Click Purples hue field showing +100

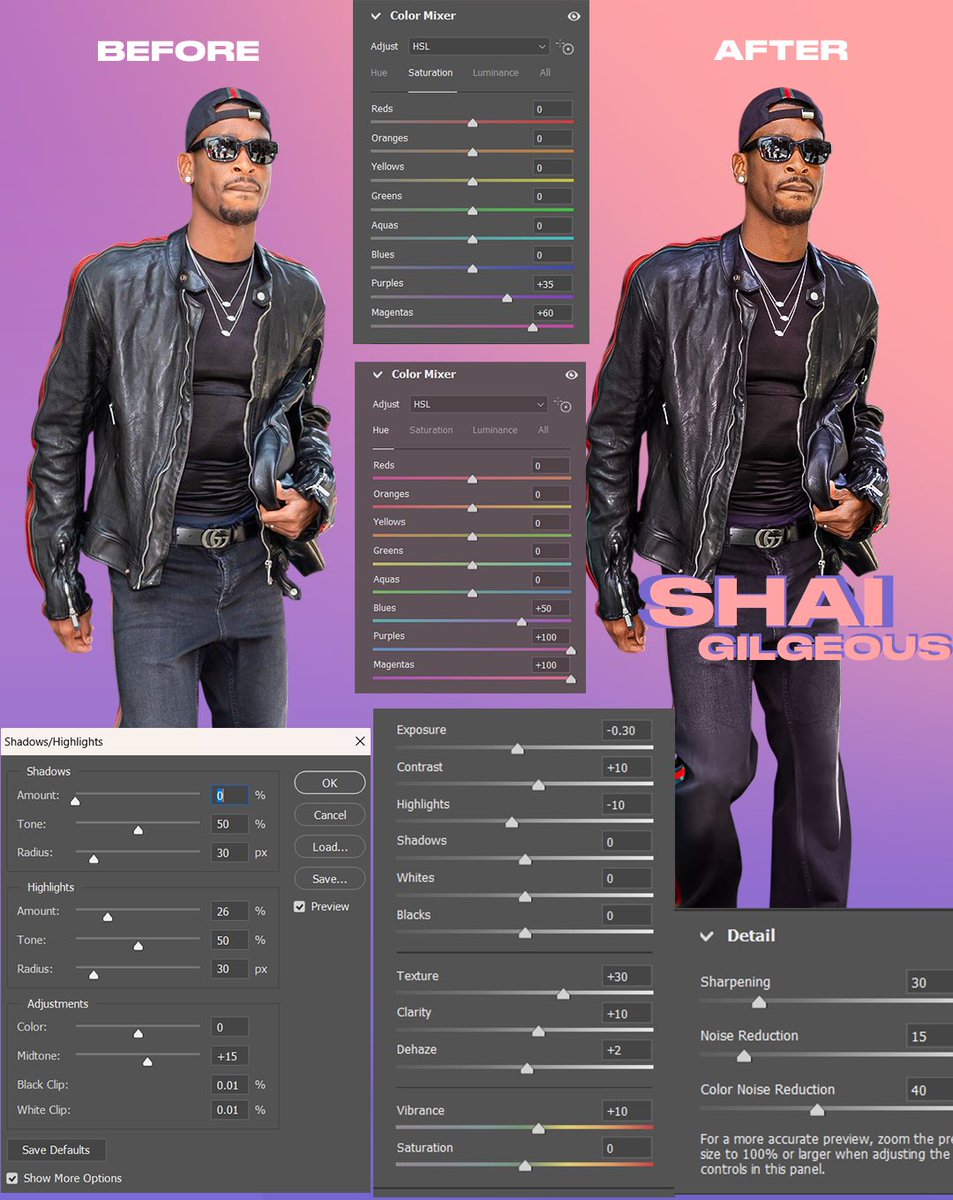551,637
